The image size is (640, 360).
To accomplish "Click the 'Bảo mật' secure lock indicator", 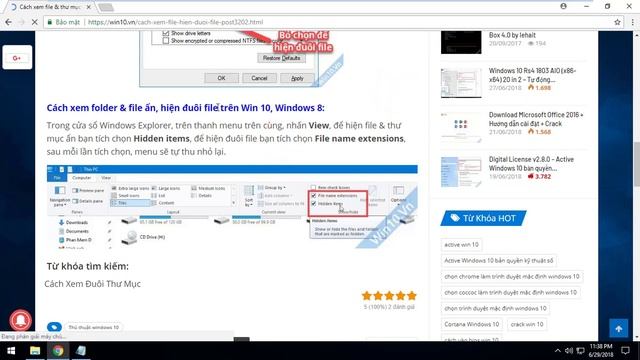I will pos(64,22).
